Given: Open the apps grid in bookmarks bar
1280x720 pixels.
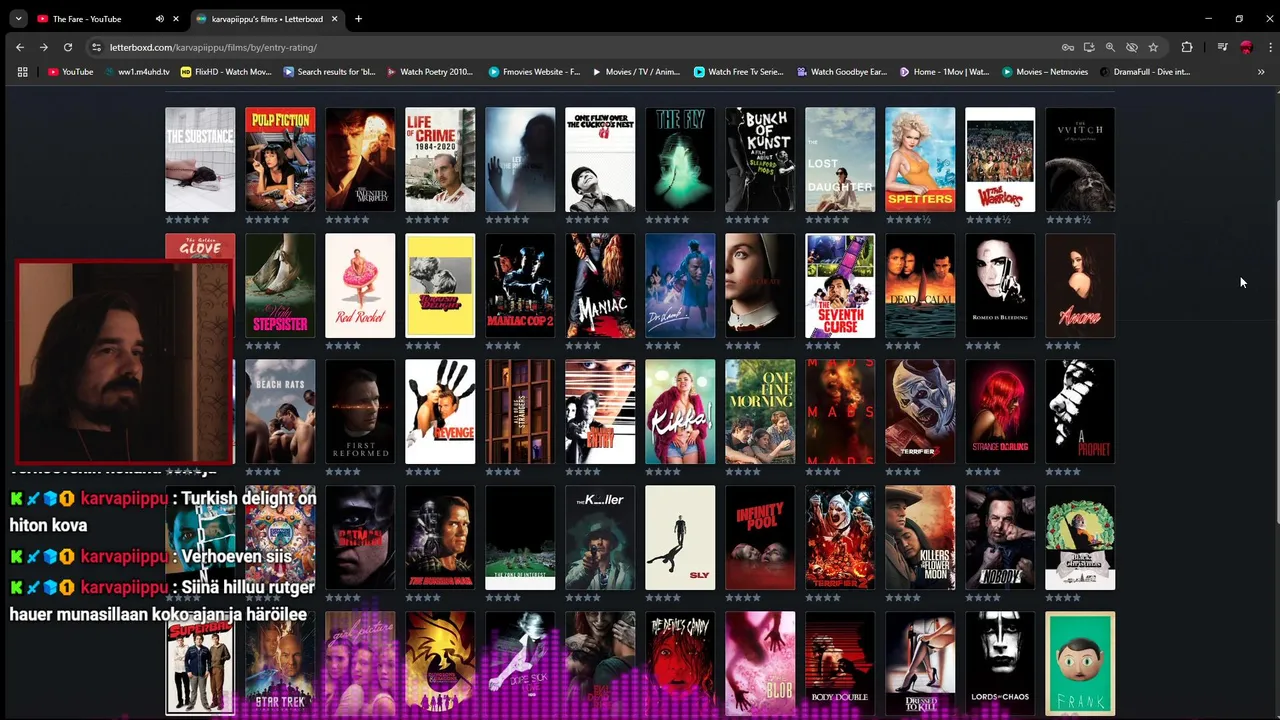Looking at the screenshot, I should pyautogui.click(x=22, y=72).
